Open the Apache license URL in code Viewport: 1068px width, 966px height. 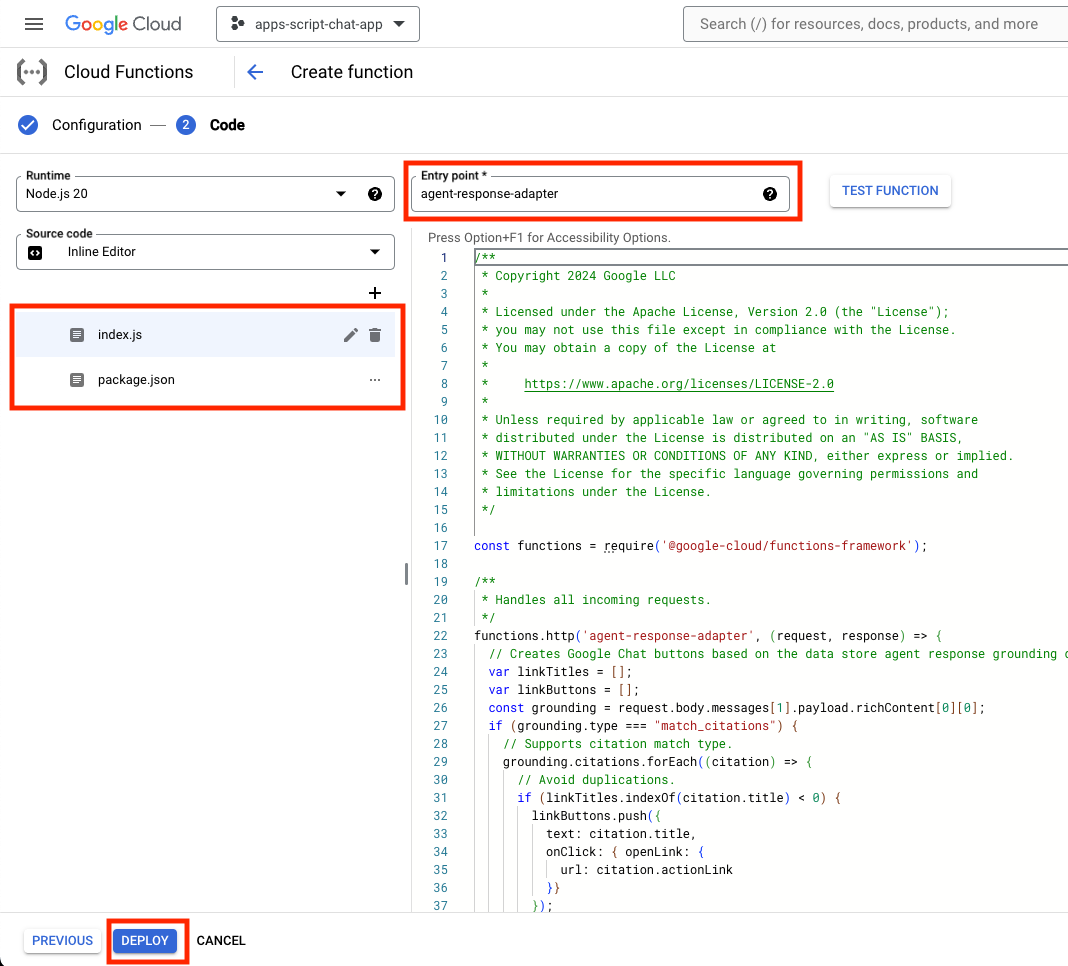pos(678,384)
